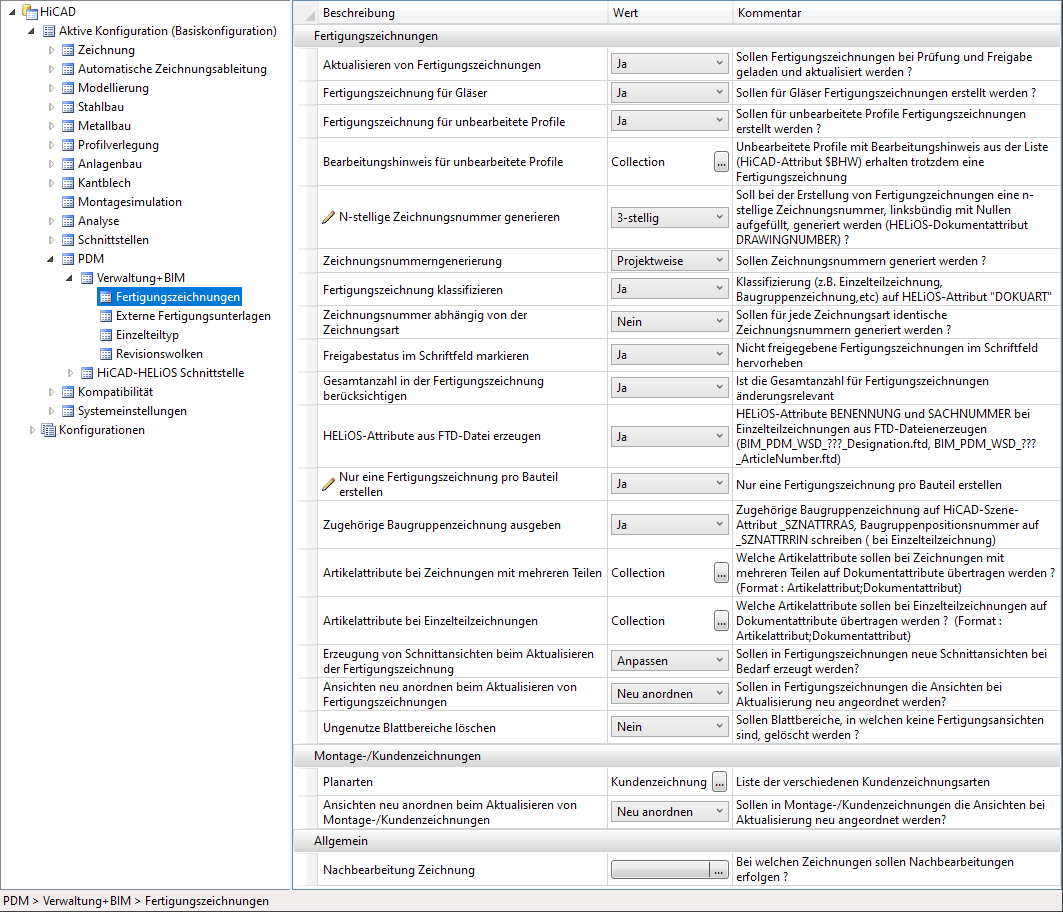Open the 3-stellig drawing number dropdown

(669, 217)
